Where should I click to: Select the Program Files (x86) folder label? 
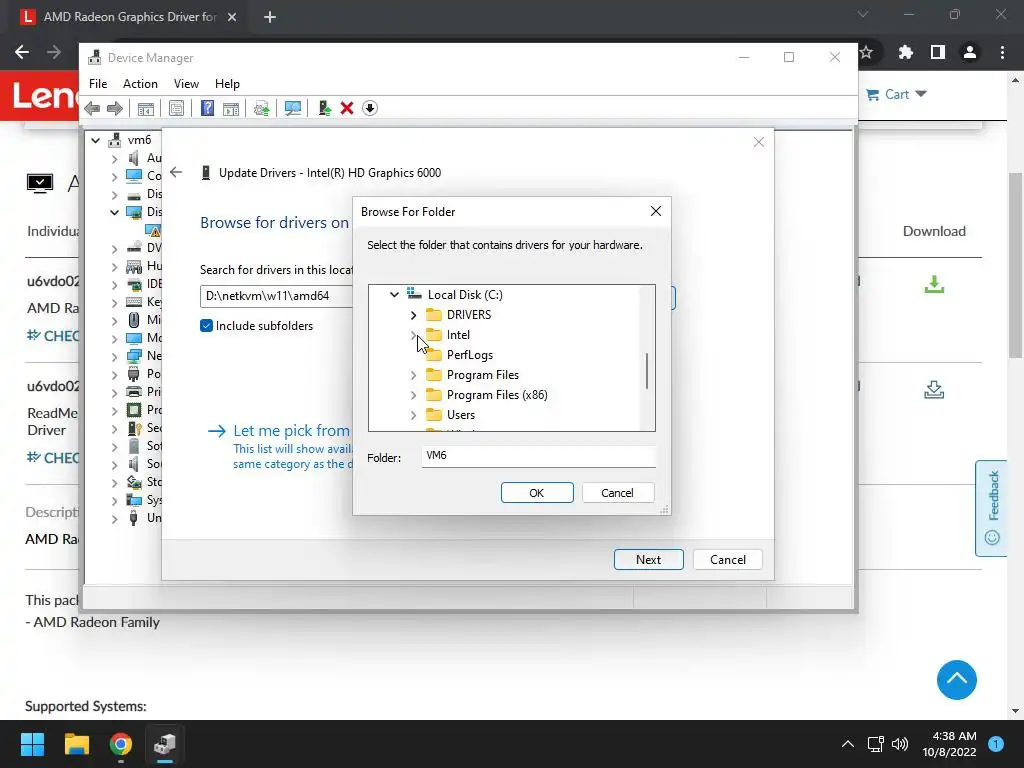pyautogui.click(x=497, y=395)
